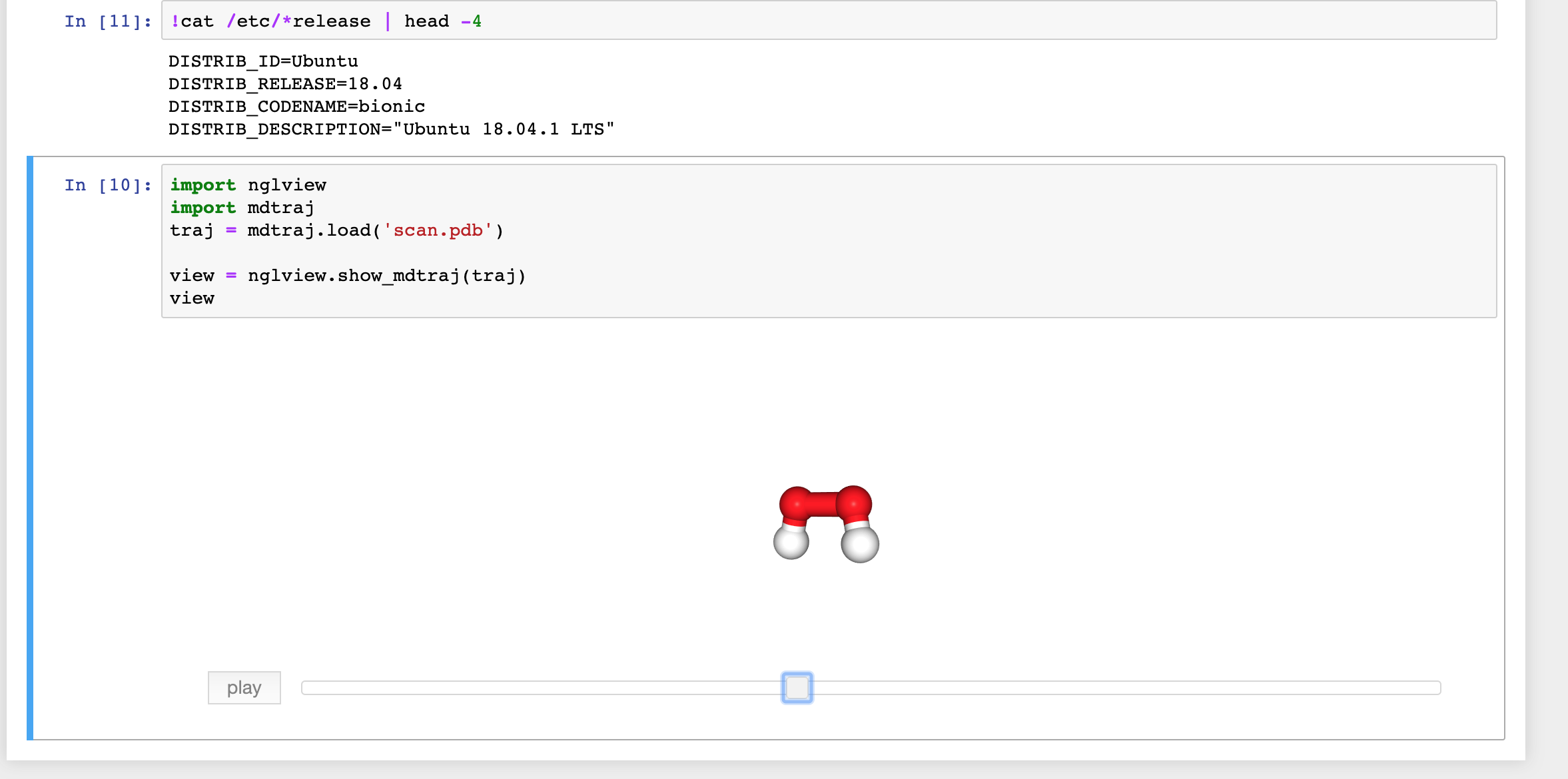Click the scan.pdb string in the code
The height and width of the screenshot is (779, 1568).
click(438, 230)
